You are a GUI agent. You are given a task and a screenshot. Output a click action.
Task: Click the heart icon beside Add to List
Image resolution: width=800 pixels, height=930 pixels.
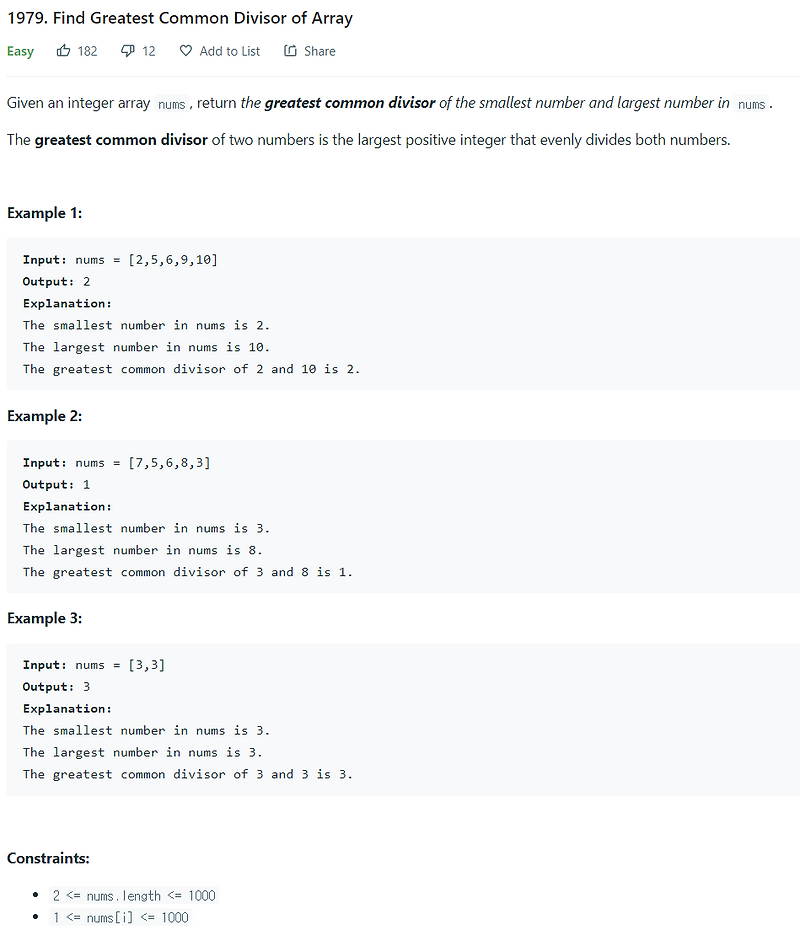coord(185,51)
